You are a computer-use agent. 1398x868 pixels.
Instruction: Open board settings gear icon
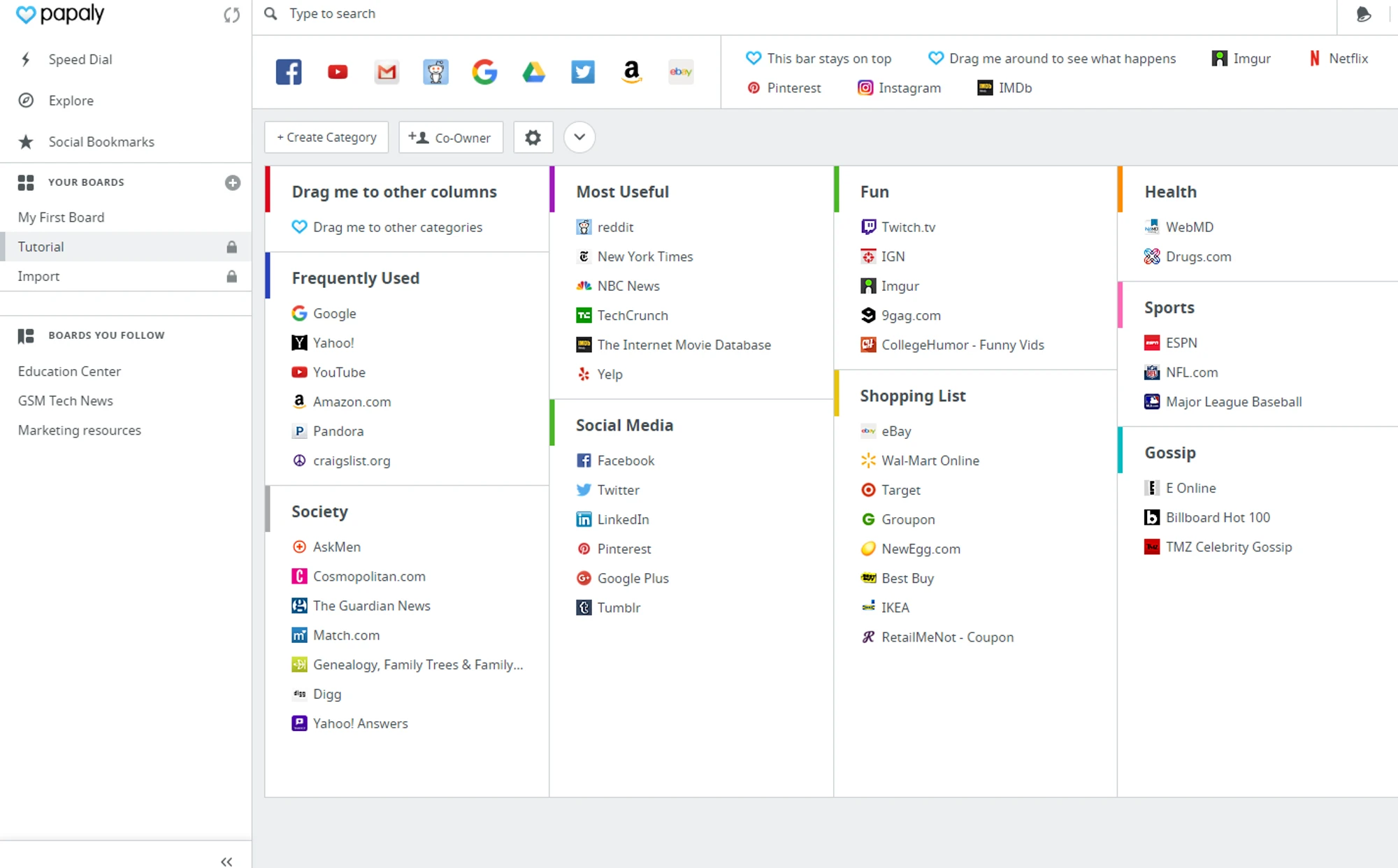click(x=533, y=138)
